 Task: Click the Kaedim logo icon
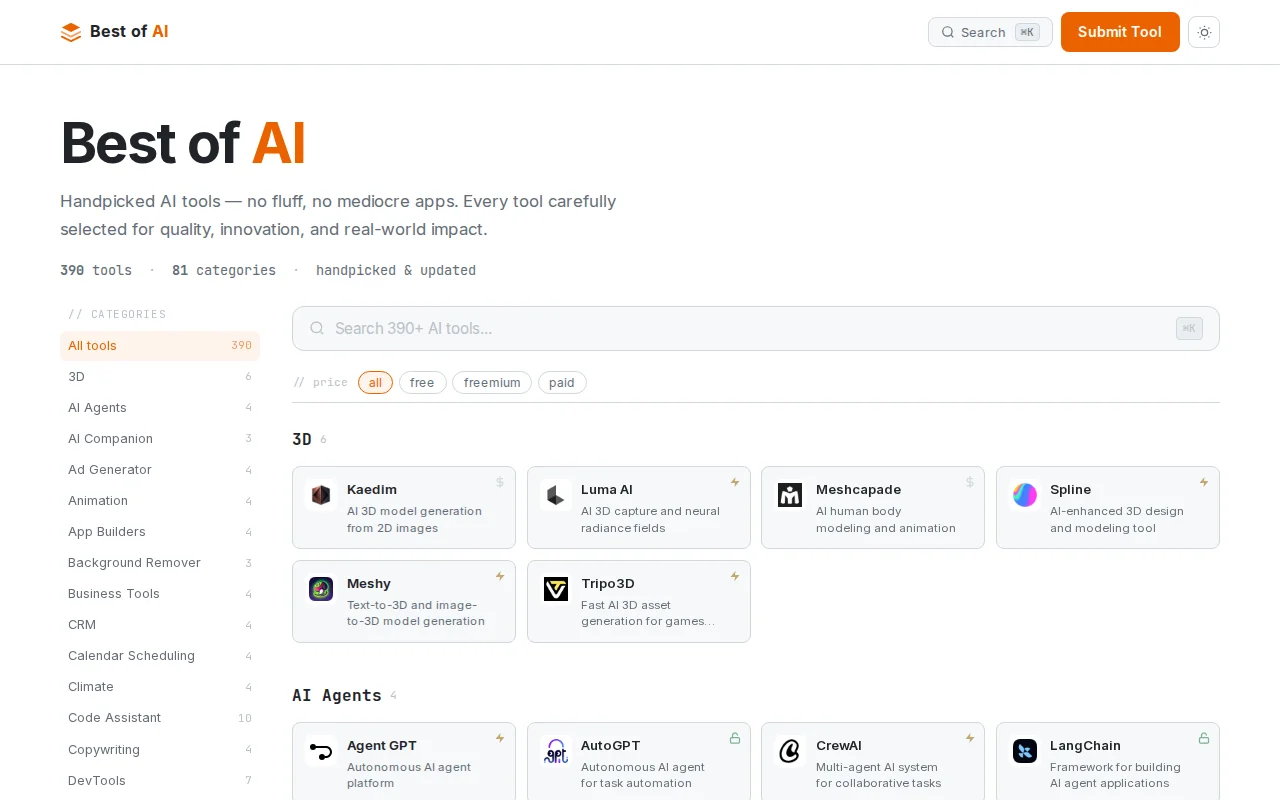(x=321, y=495)
